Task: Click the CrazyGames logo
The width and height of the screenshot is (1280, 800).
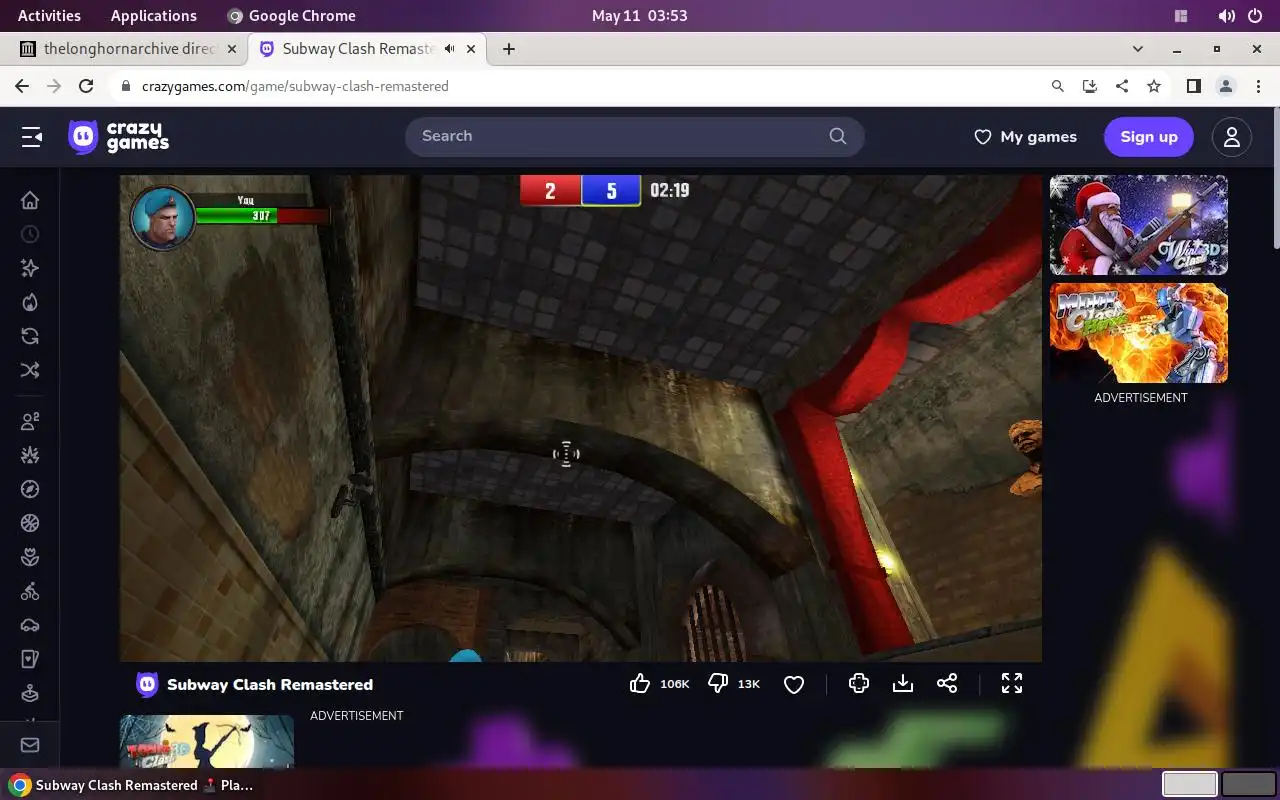Action: click(119, 137)
